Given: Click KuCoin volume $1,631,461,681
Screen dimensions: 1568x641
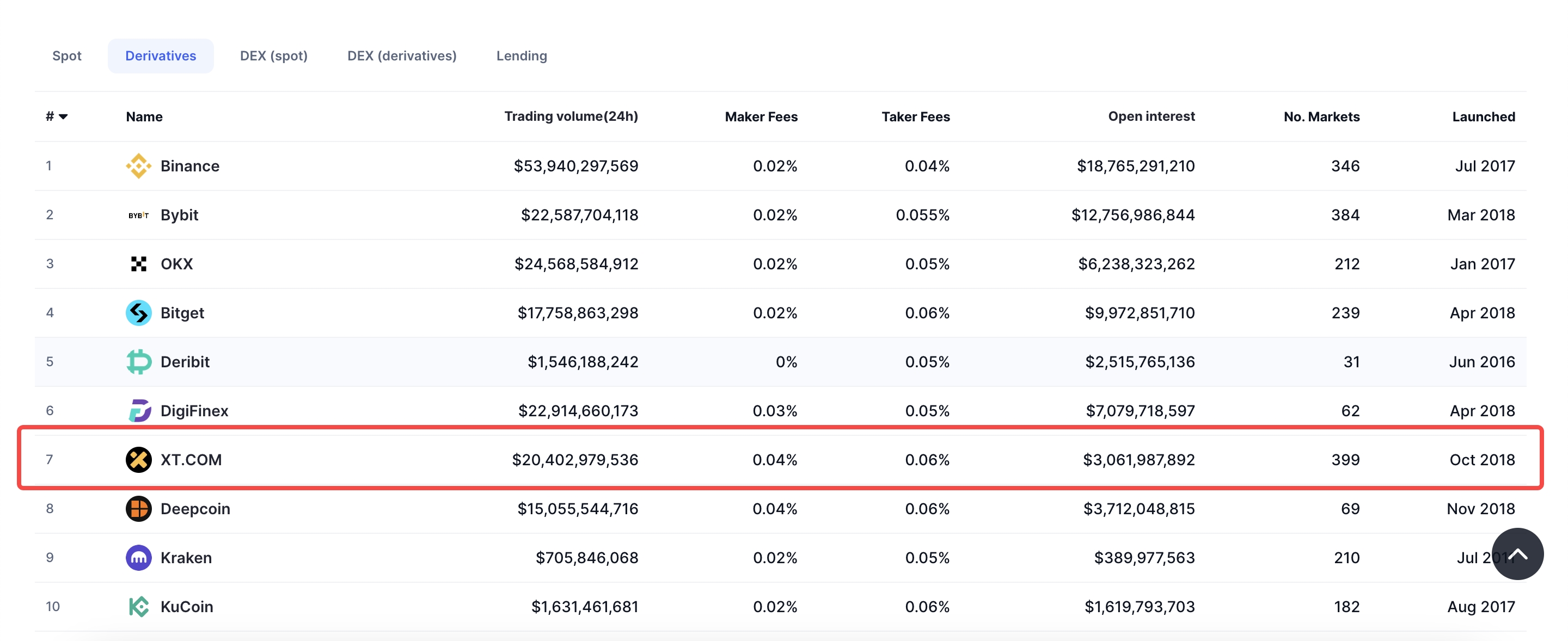Looking at the screenshot, I should (x=585, y=607).
